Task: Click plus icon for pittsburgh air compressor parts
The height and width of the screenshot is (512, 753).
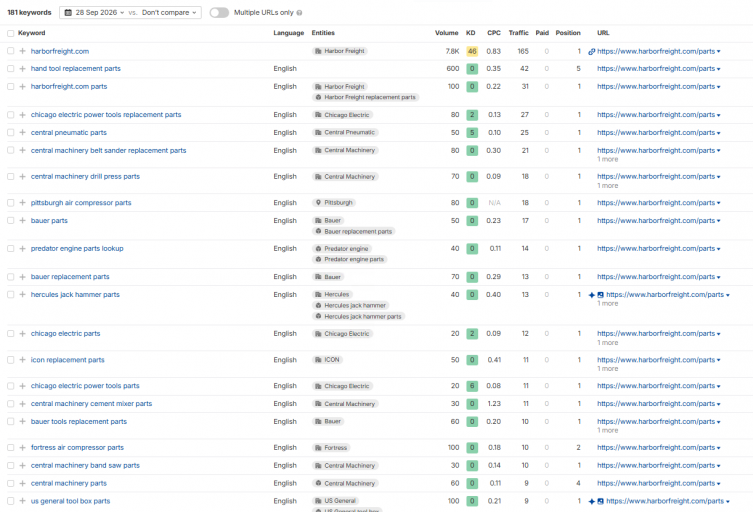Action: point(22,203)
